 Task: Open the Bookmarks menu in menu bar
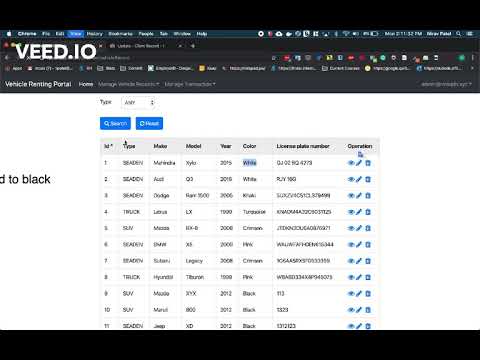(120, 34)
